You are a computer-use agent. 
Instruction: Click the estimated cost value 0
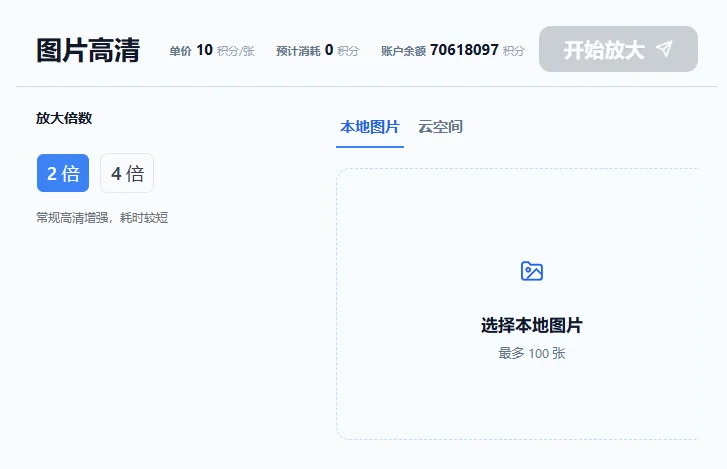[329, 50]
